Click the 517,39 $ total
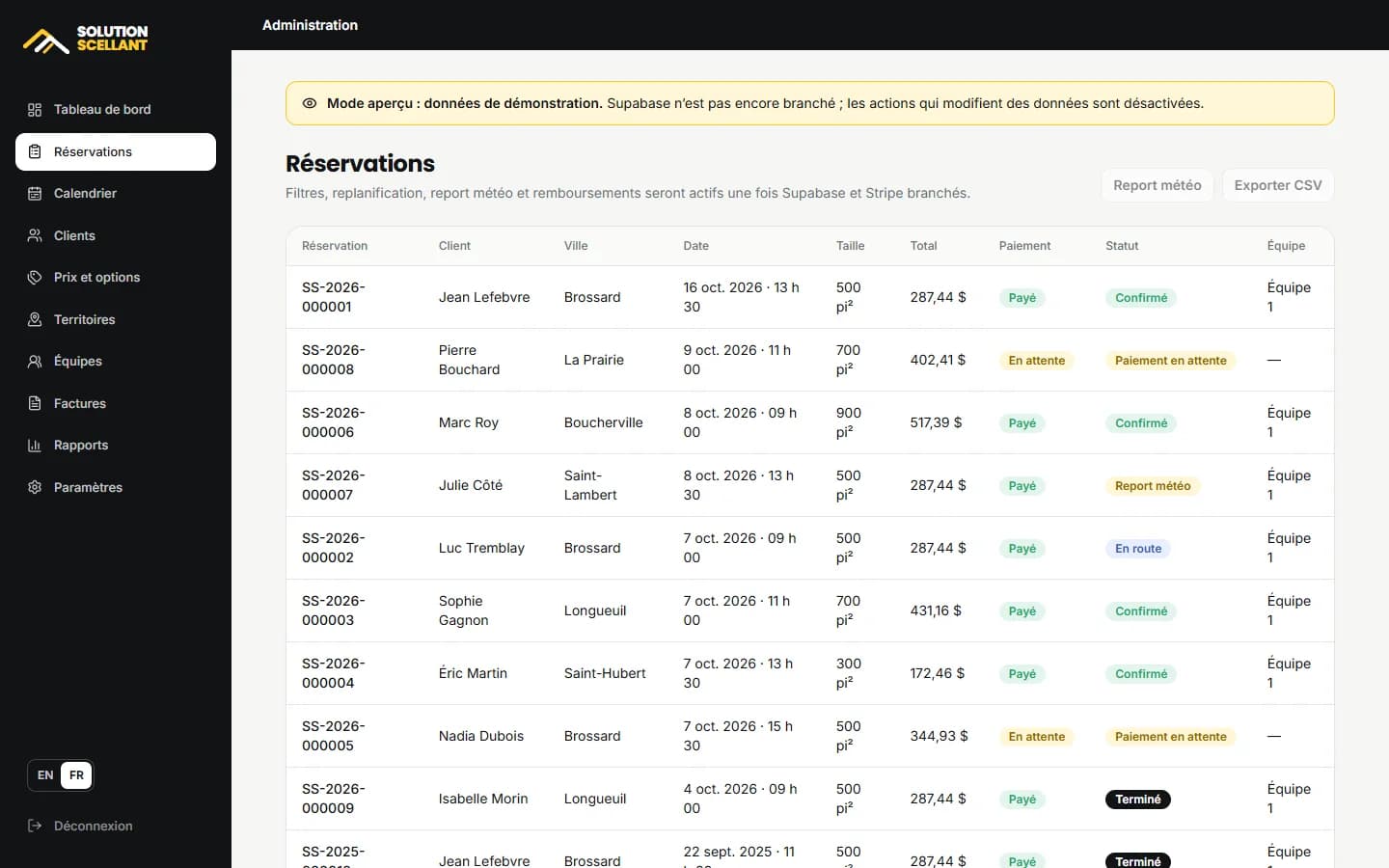 pos(936,422)
